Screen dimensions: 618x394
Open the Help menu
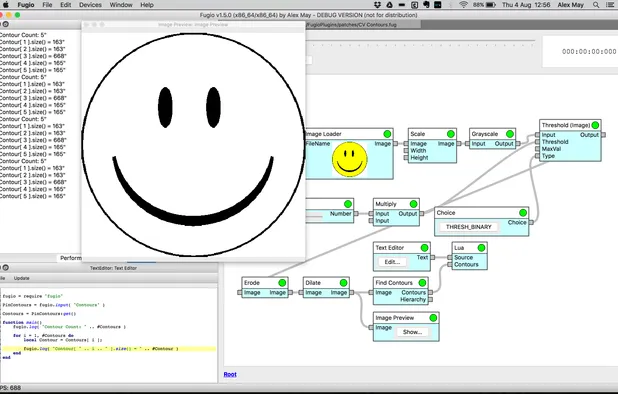(147, 5)
